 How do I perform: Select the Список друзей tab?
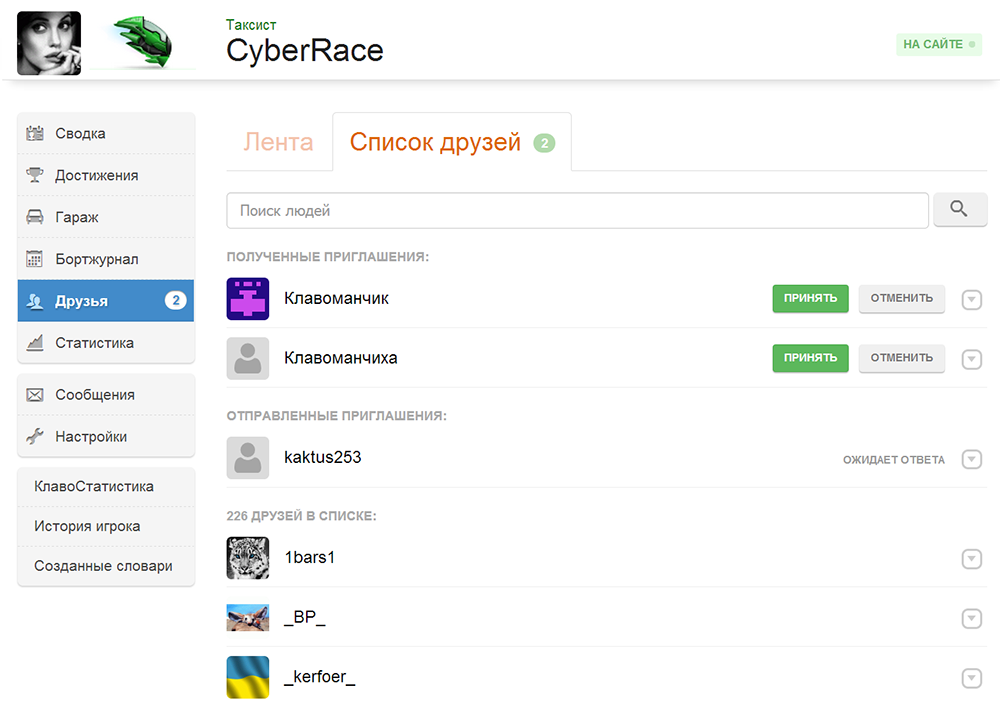(x=435, y=142)
